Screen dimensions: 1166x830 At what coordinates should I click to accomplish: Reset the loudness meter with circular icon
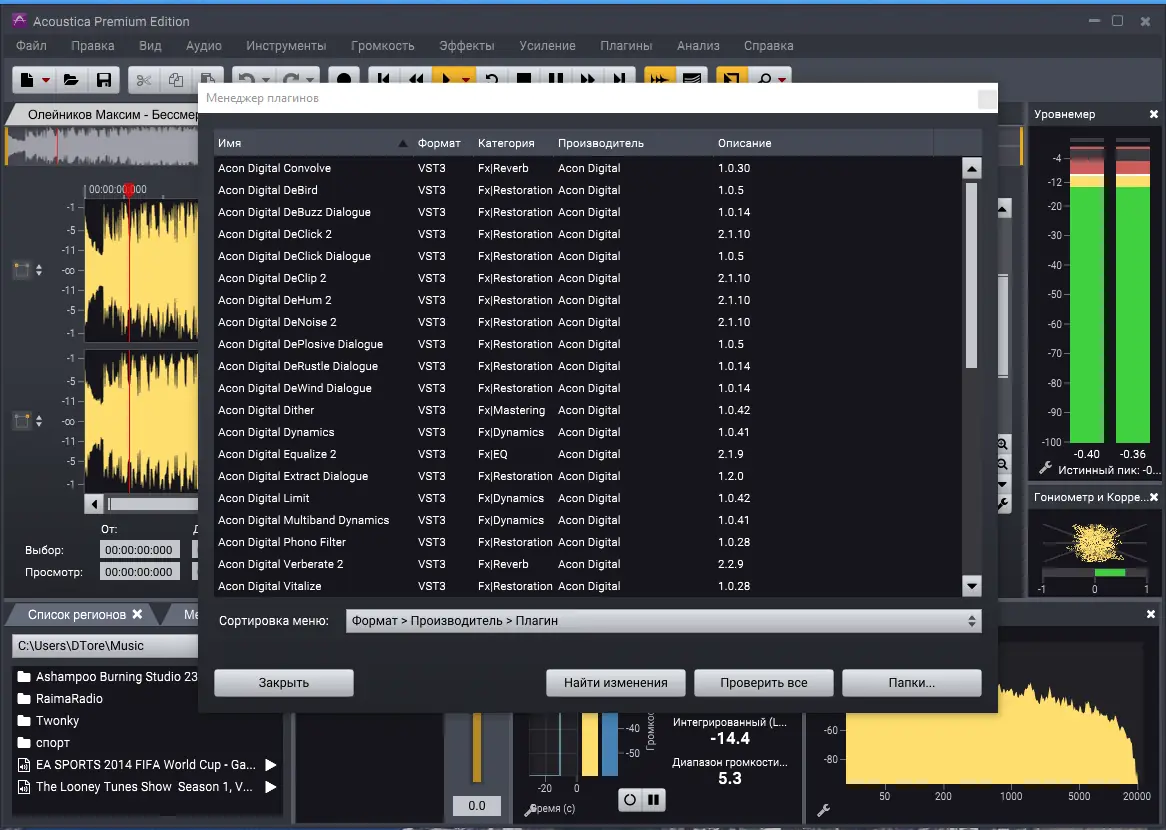click(630, 800)
